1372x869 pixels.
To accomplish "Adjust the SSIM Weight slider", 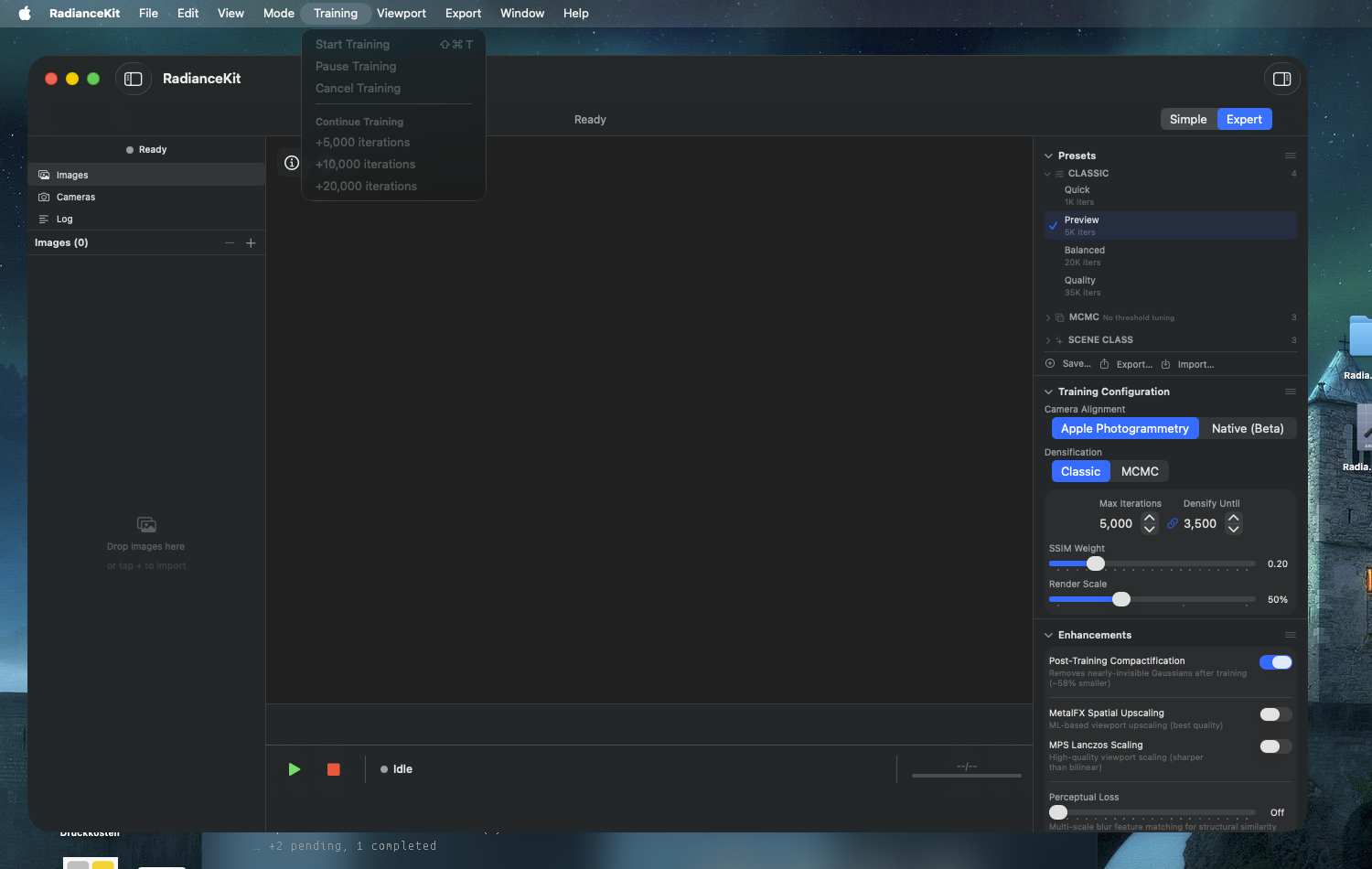I will (x=1096, y=563).
